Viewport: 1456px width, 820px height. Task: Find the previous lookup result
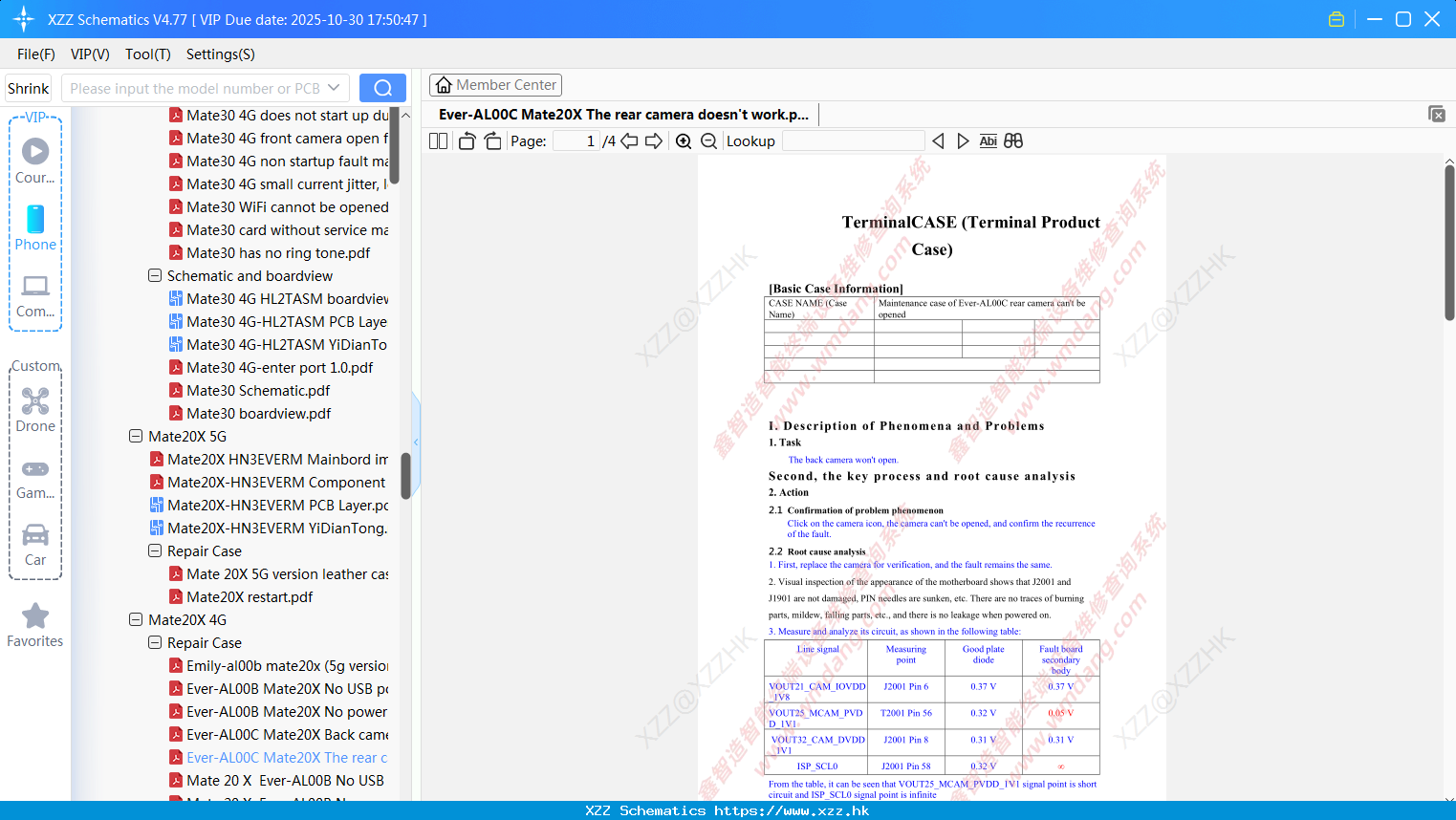938,140
